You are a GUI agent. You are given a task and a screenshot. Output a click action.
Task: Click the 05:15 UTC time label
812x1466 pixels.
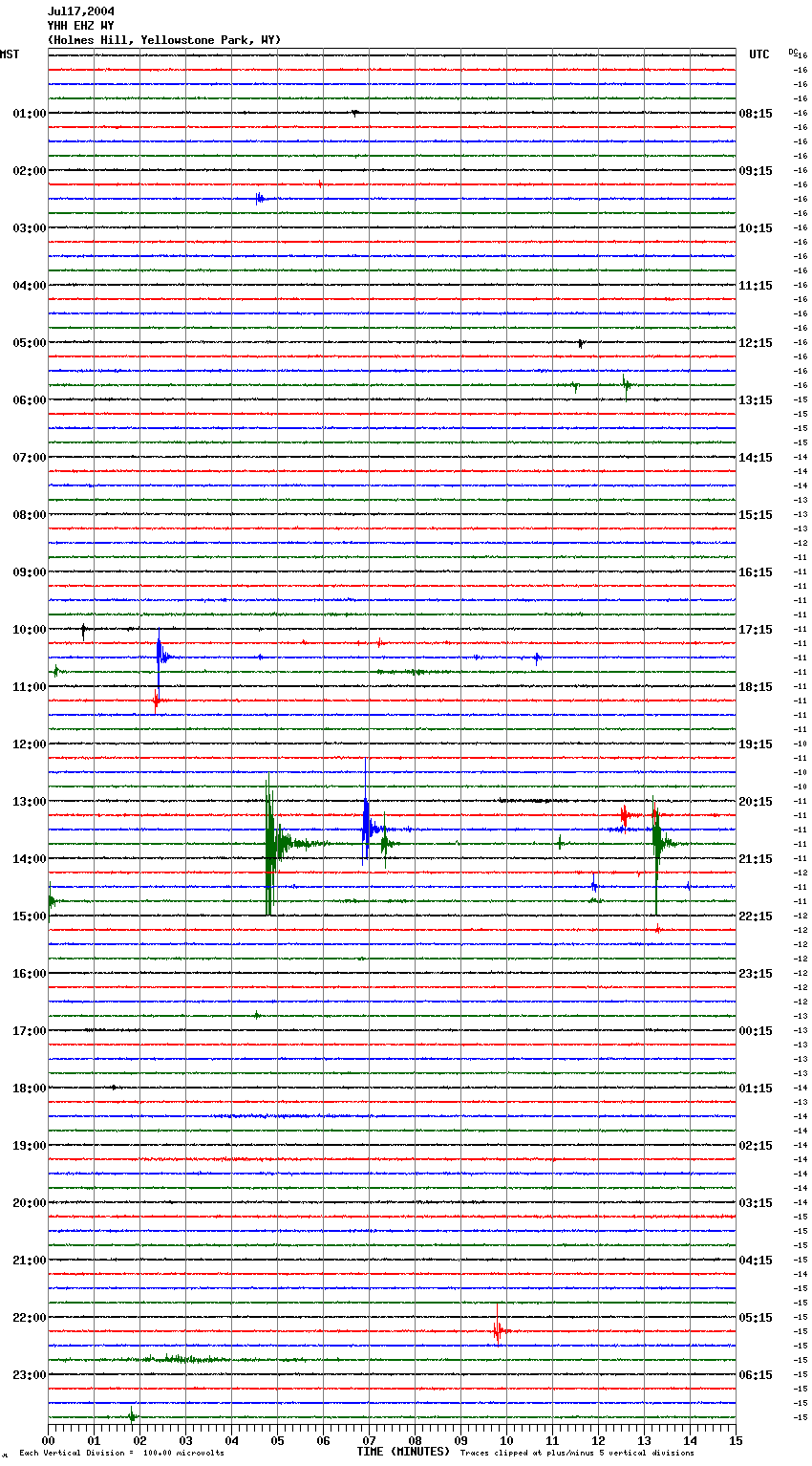[756, 1318]
